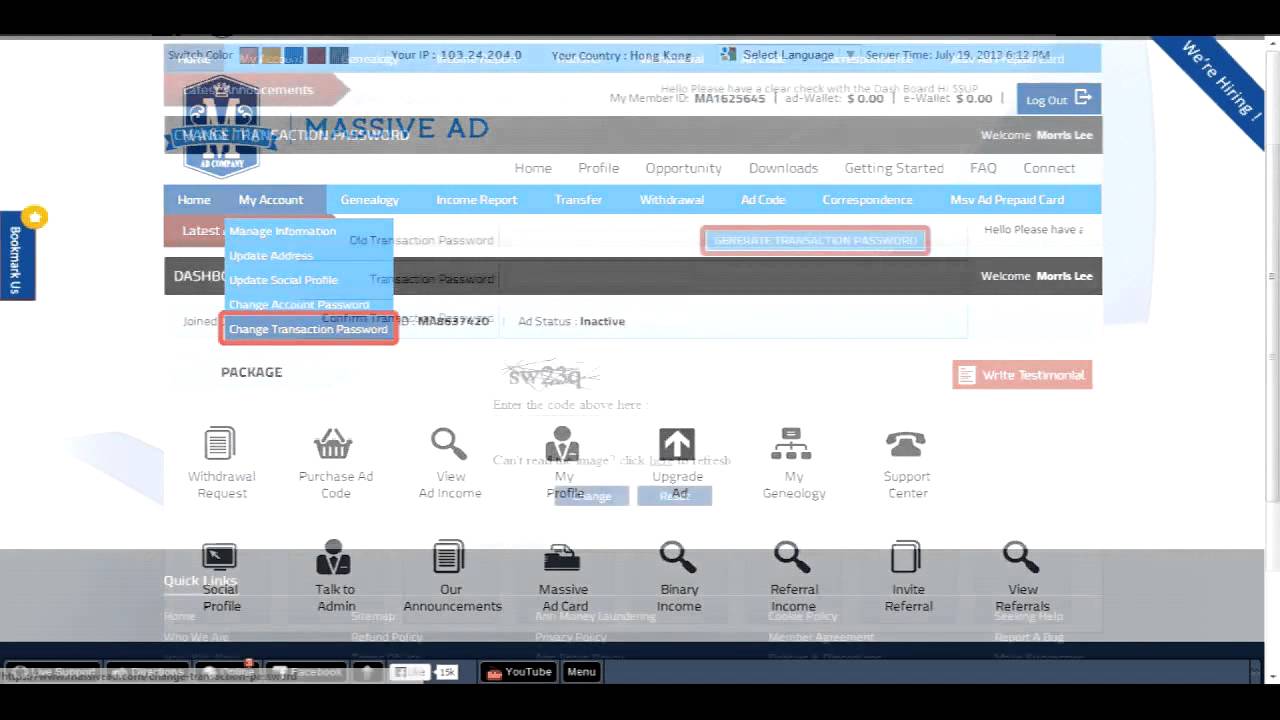This screenshot has height=720, width=1280.
Task: Open the Genealogy menu item
Action: pos(369,200)
